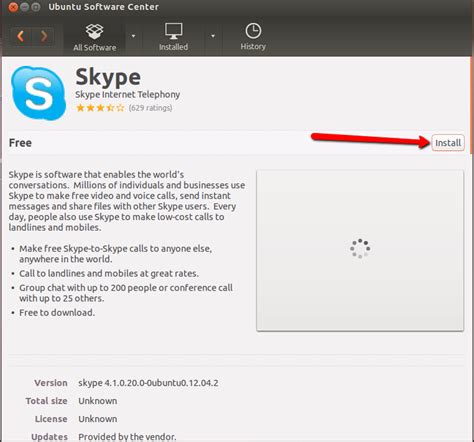The height and width of the screenshot is (442, 474).
Task: Click 'Call to landlines and mobiles' bullet
Action: [x=109, y=274]
